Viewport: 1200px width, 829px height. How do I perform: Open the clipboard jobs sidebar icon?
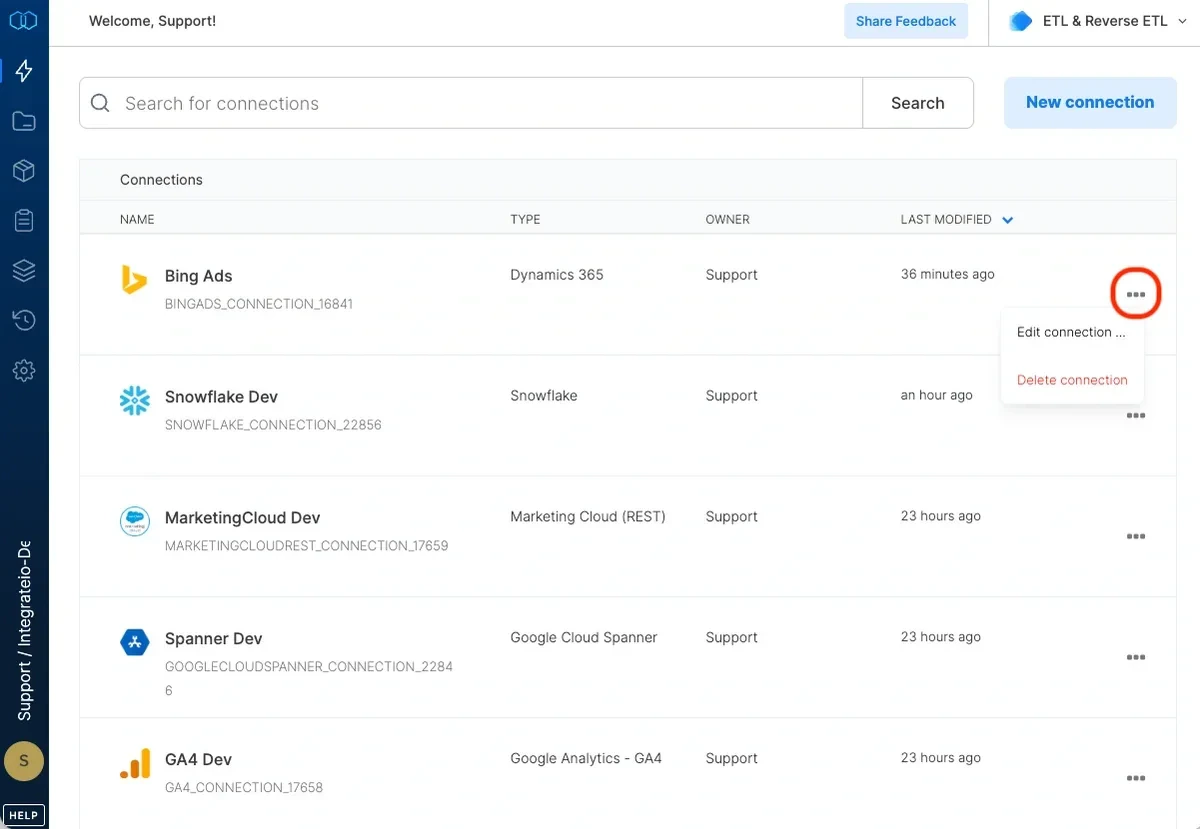coord(24,221)
